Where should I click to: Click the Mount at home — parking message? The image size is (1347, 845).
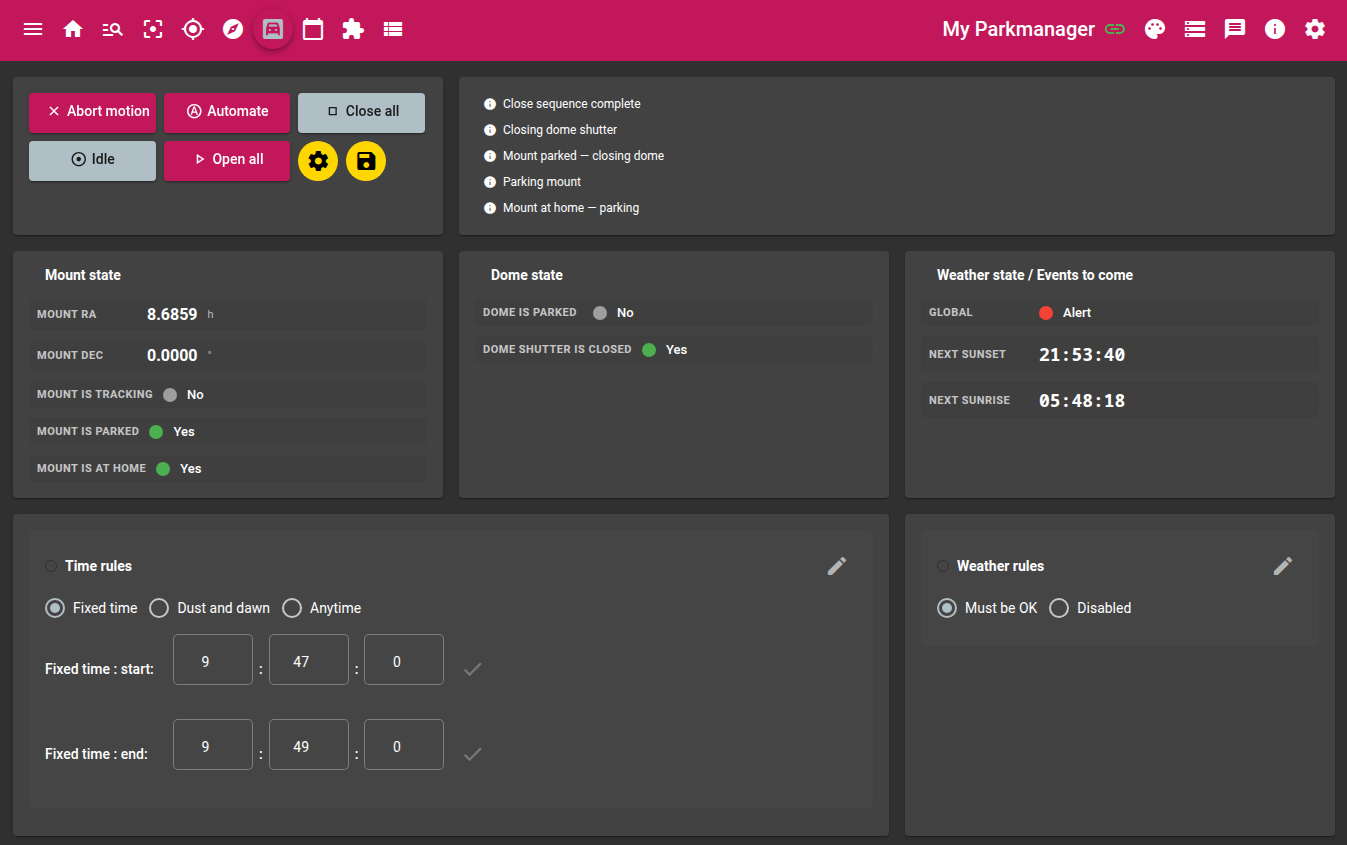pos(571,208)
